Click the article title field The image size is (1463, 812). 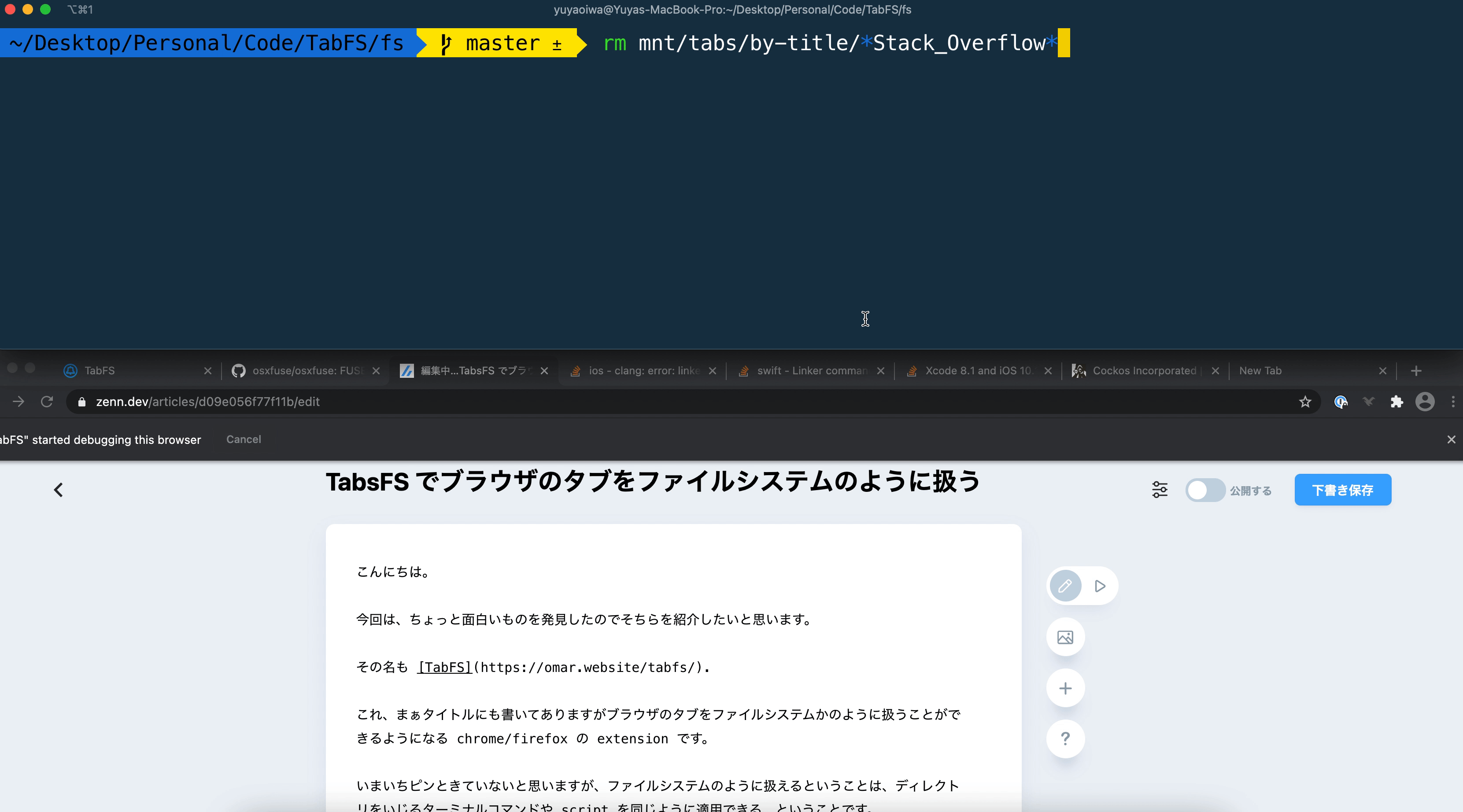tap(653, 482)
